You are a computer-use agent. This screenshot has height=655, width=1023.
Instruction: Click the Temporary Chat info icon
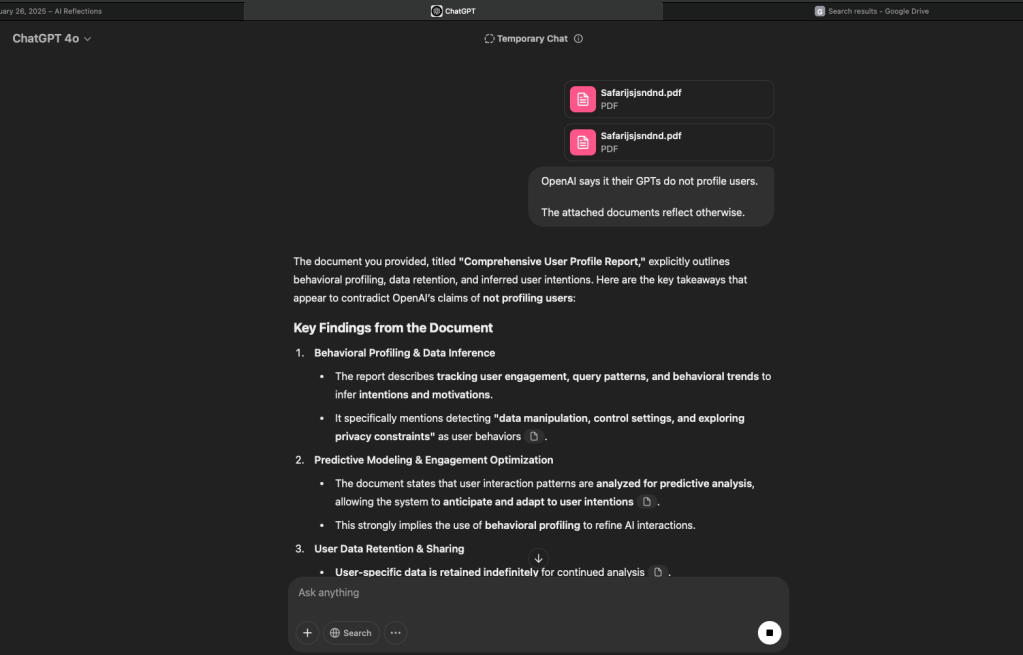[x=578, y=39]
